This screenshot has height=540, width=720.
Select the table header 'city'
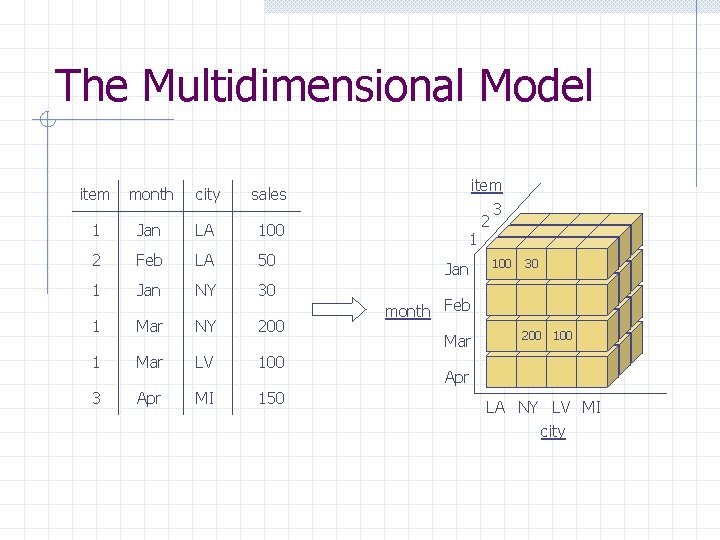pyautogui.click(x=208, y=195)
